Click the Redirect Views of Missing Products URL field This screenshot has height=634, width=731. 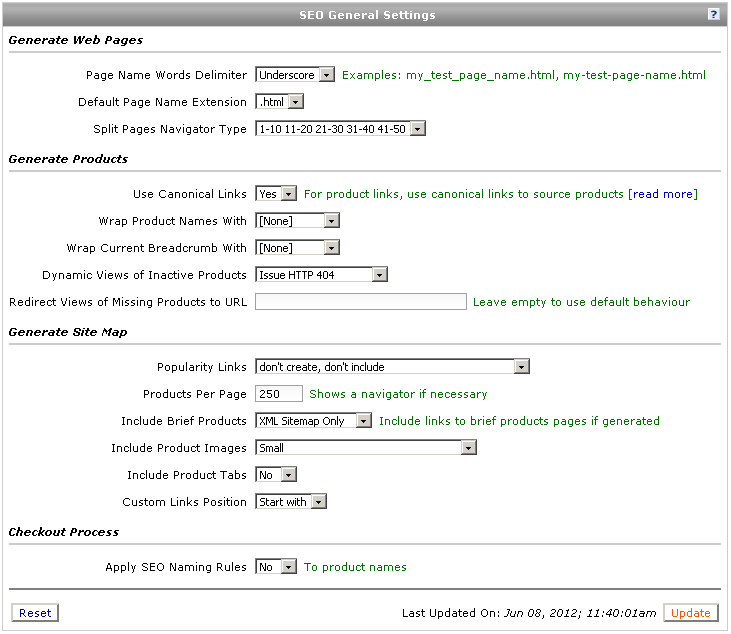[360, 302]
